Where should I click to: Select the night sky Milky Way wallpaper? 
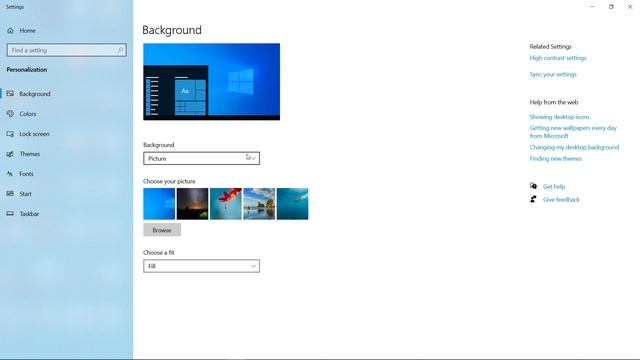(x=192, y=204)
